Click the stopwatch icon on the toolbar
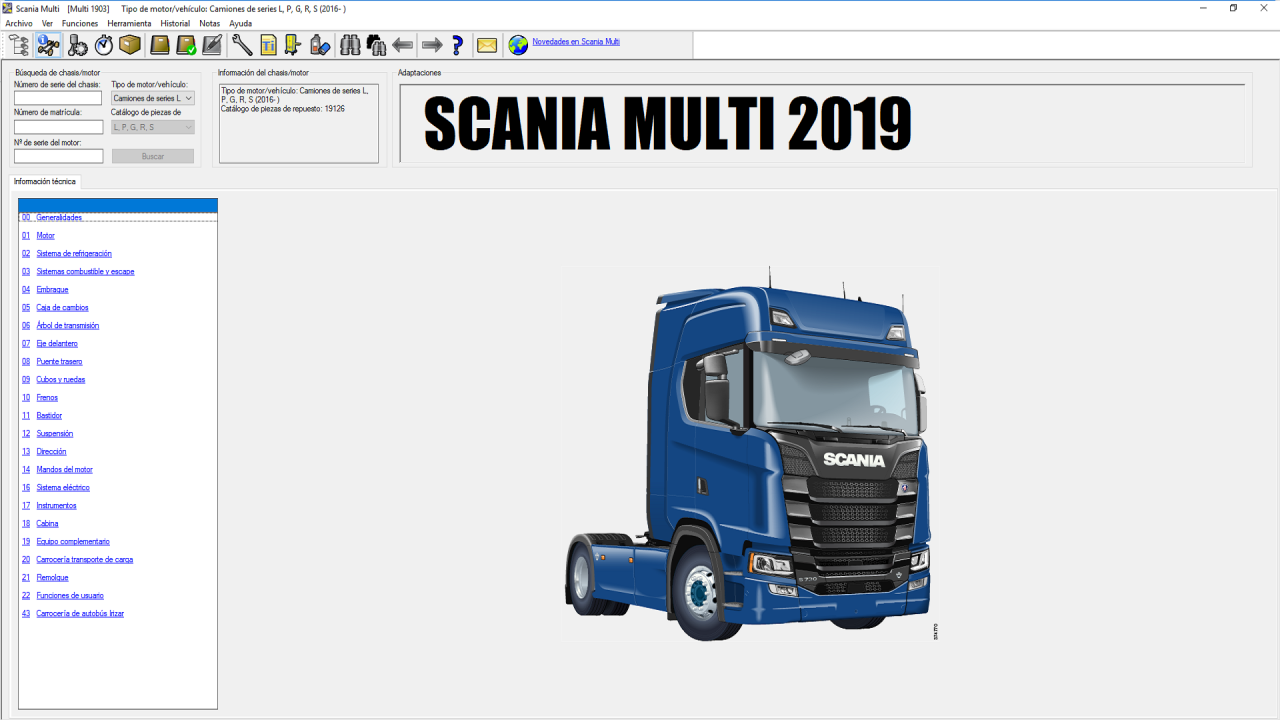 (x=103, y=45)
